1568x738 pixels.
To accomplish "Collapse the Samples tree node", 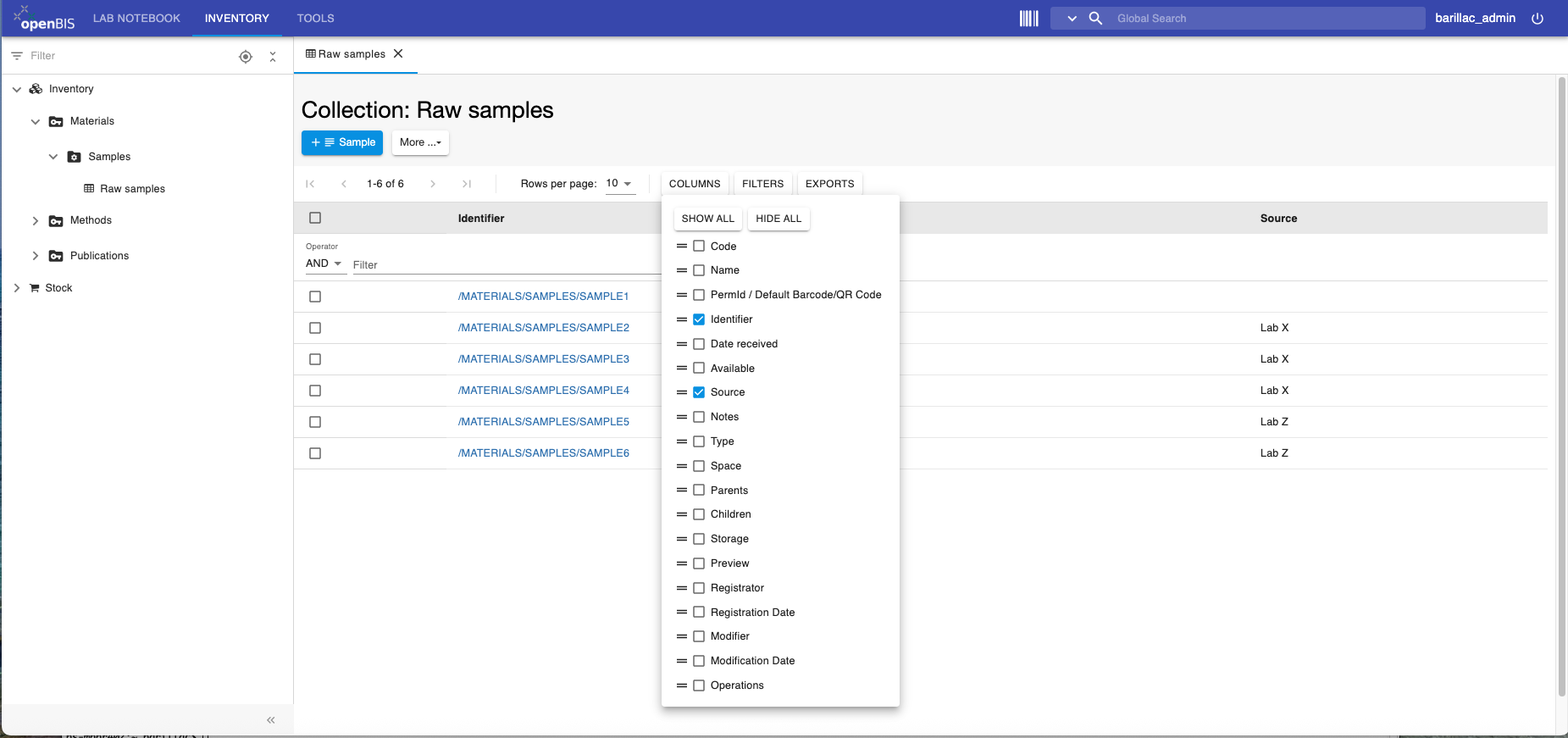I will tap(53, 157).
